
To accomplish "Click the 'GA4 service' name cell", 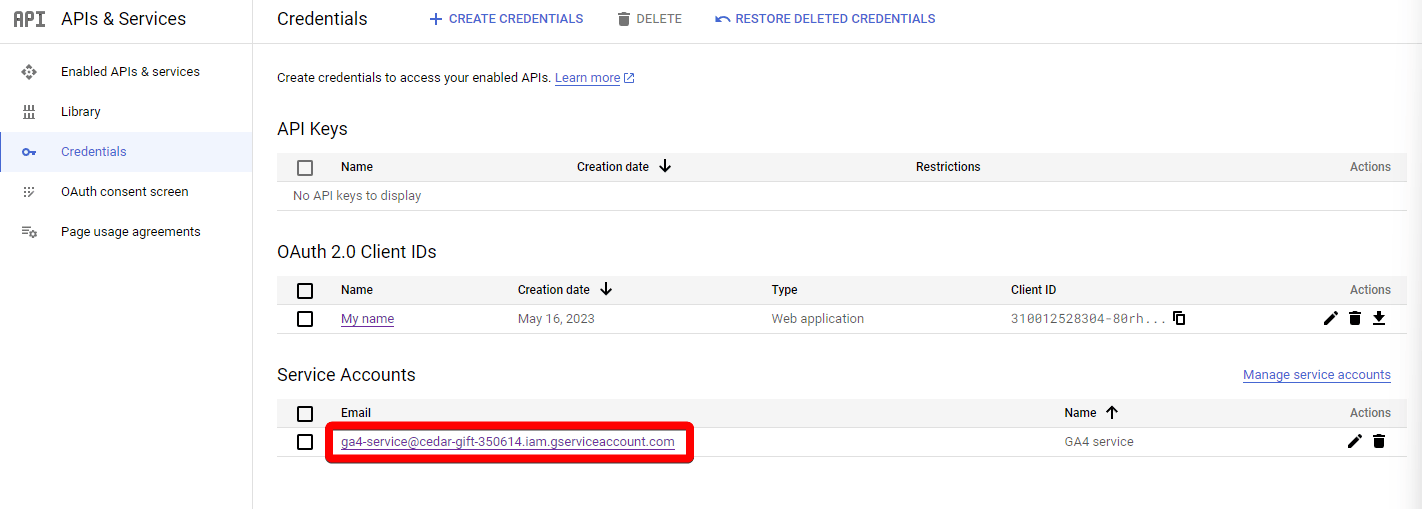I will [1099, 442].
